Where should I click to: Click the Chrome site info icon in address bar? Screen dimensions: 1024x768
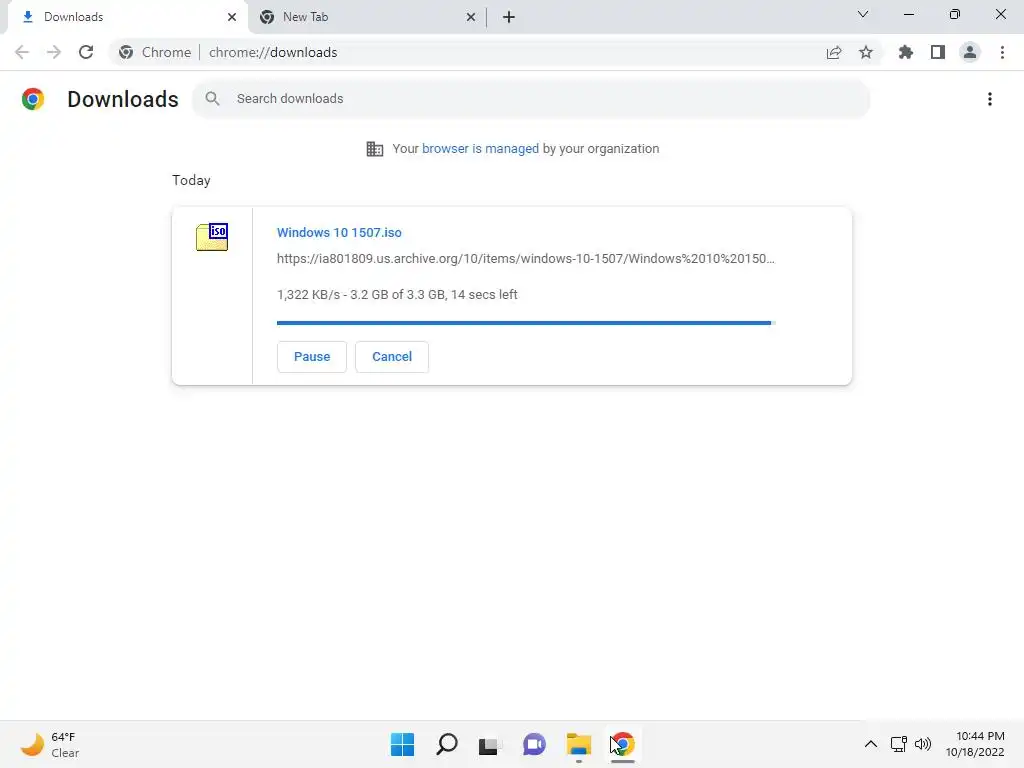(x=126, y=52)
